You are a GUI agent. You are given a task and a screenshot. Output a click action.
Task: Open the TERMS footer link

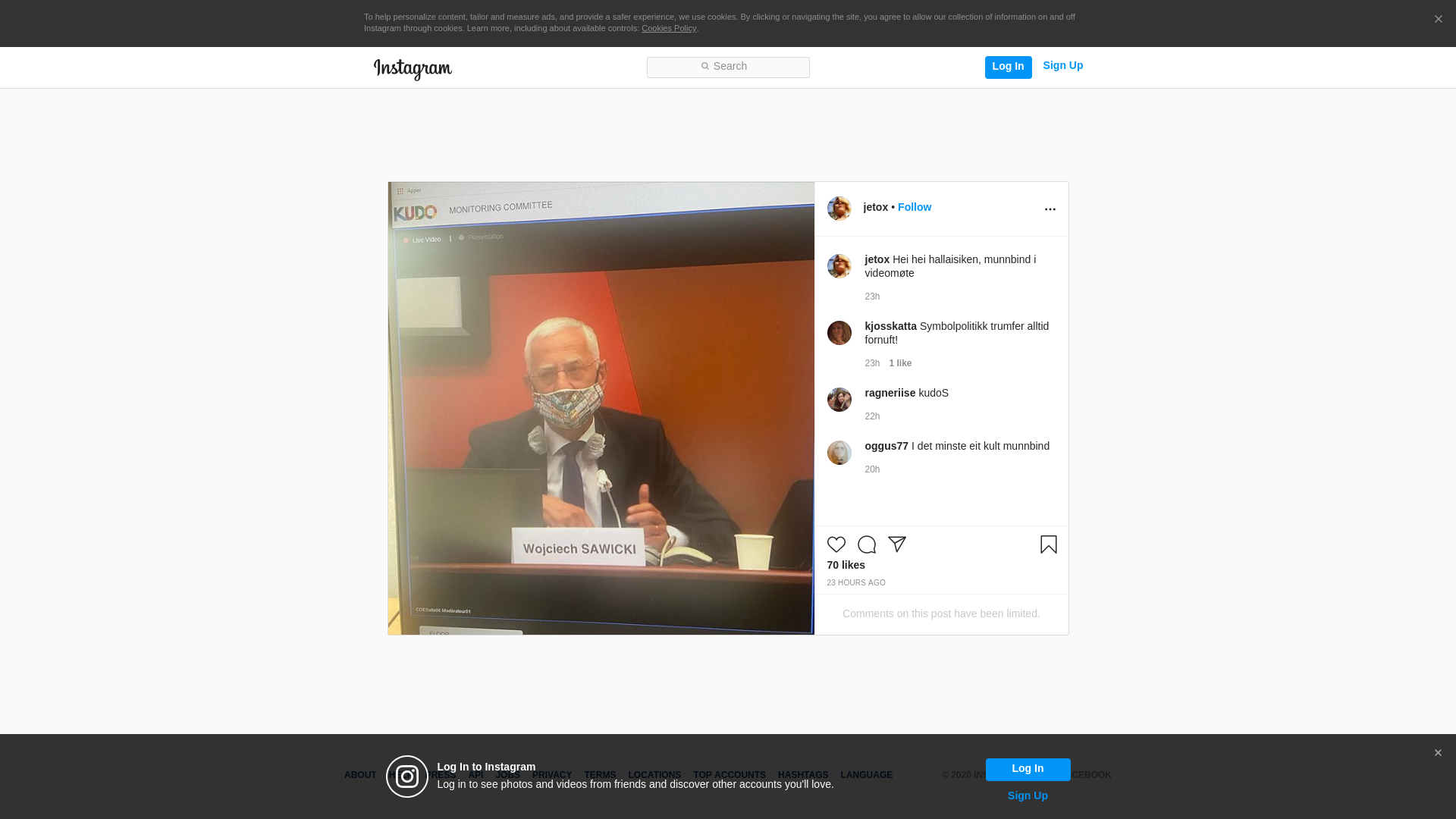[x=599, y=775]
